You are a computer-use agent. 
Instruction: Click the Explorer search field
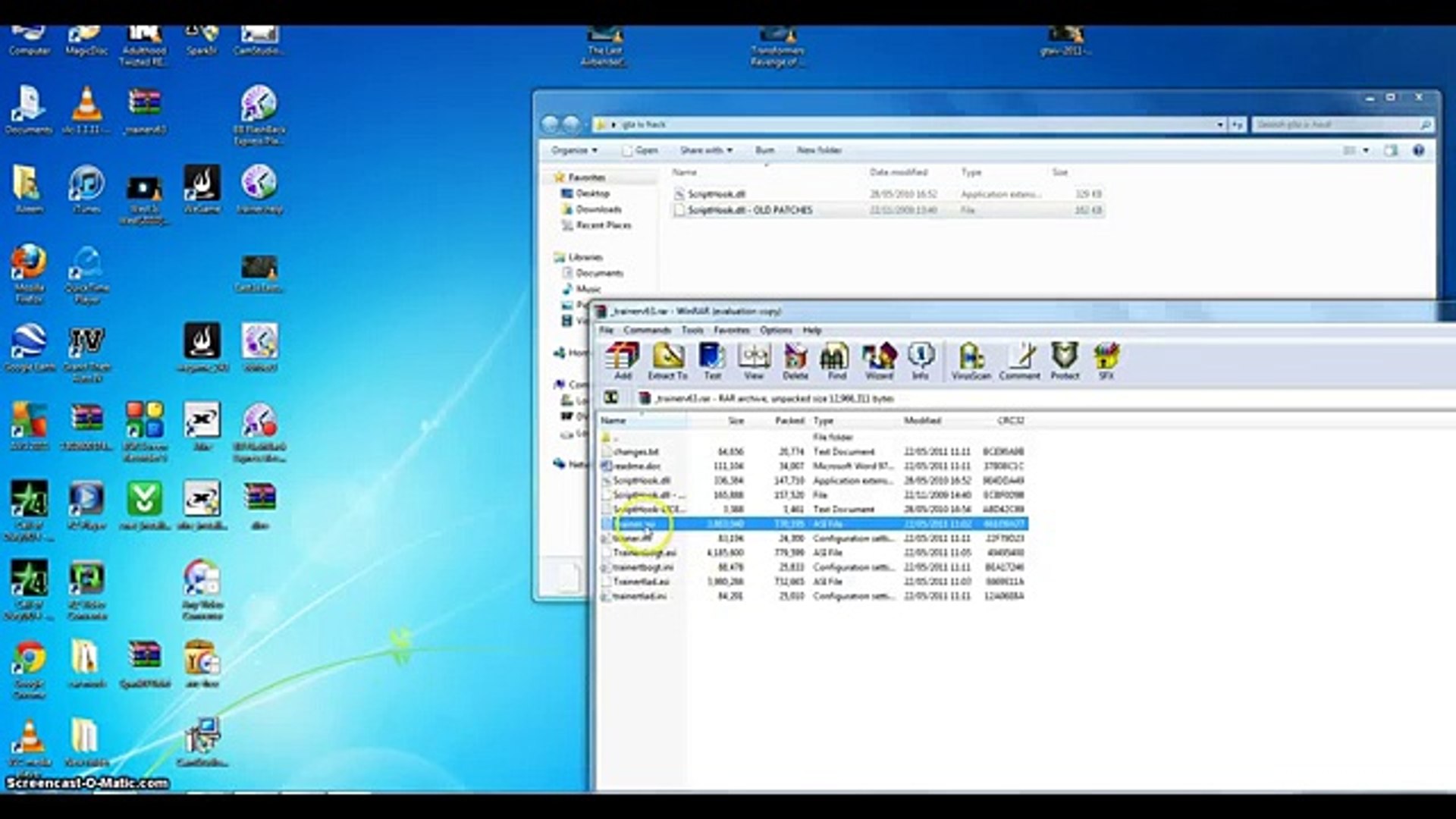(1342, 124)
